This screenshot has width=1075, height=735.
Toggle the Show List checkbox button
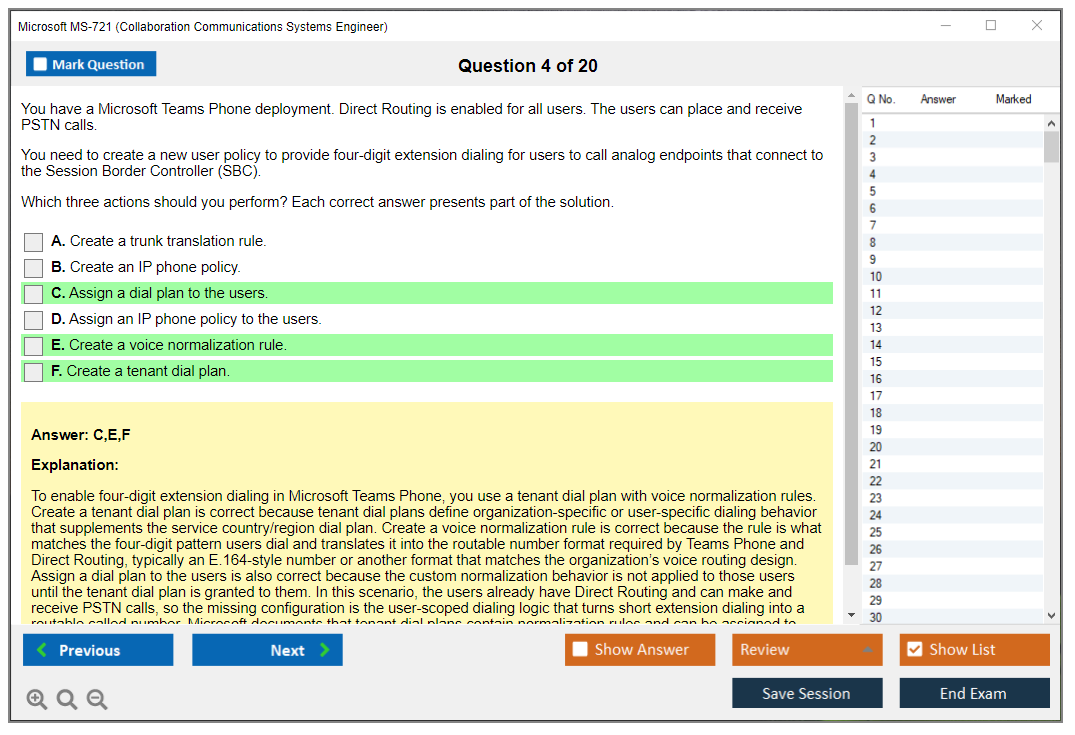click(x=974, y=649)
